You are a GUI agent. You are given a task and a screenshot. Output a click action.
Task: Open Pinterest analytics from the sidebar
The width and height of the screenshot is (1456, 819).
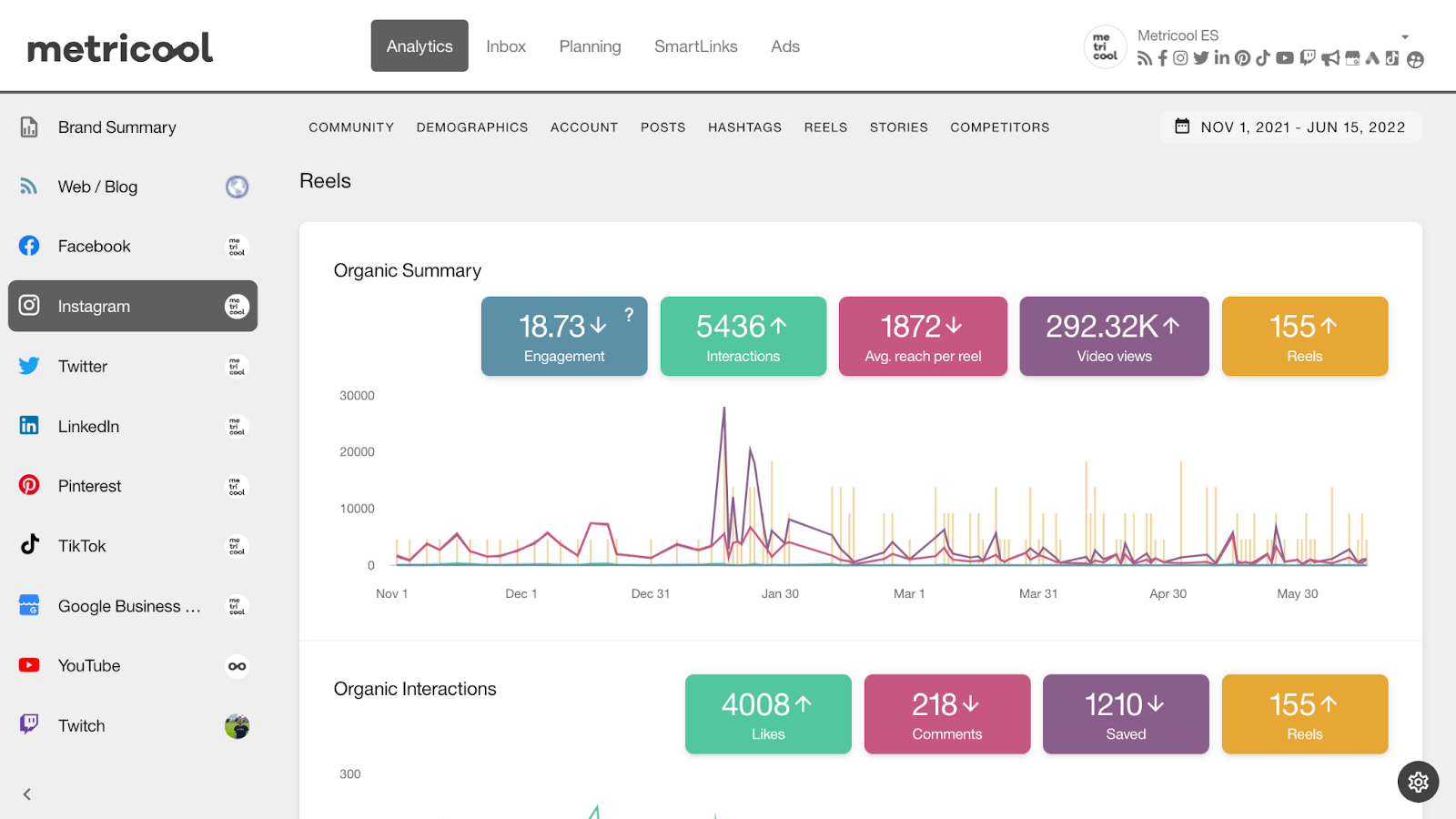89,485
